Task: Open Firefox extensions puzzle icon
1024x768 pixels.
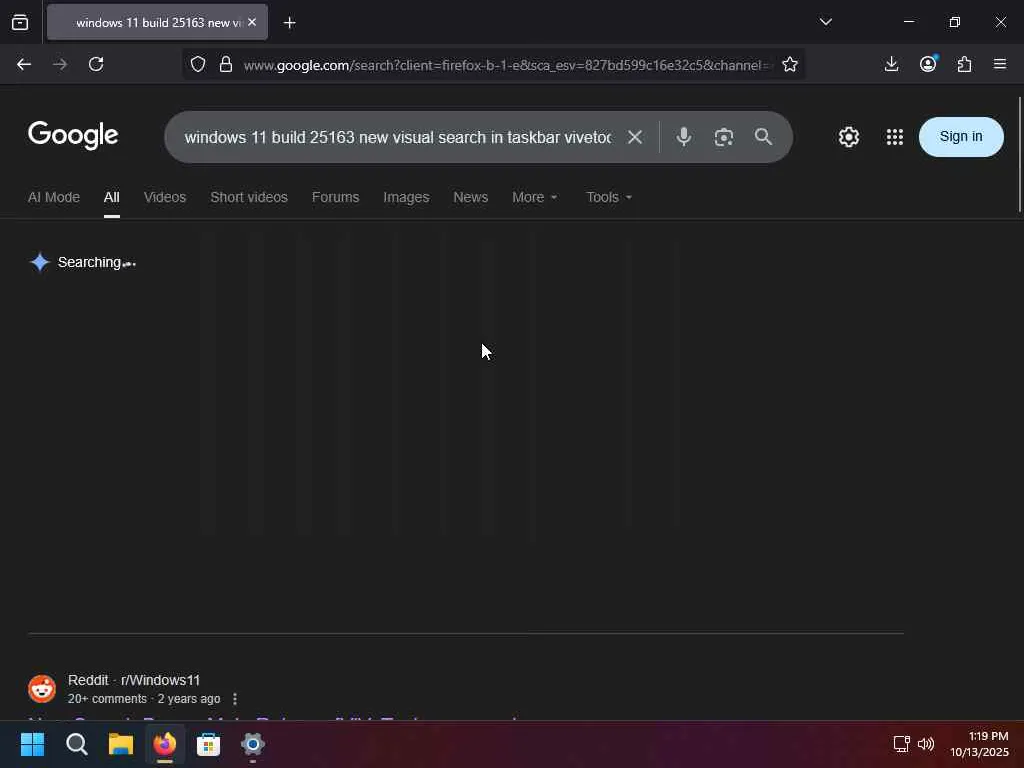Action: (964, 64)
